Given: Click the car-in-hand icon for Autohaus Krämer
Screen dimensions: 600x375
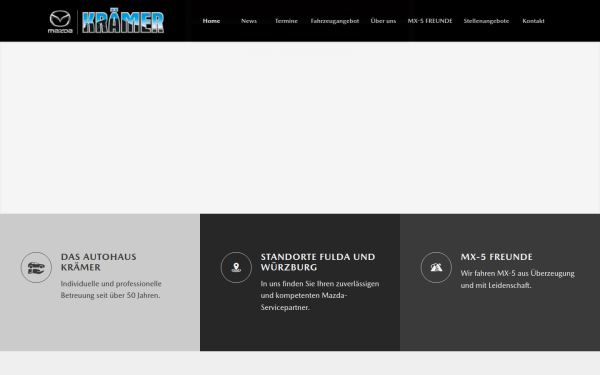Looking at the screenshot, I should [x=36, y=267].
